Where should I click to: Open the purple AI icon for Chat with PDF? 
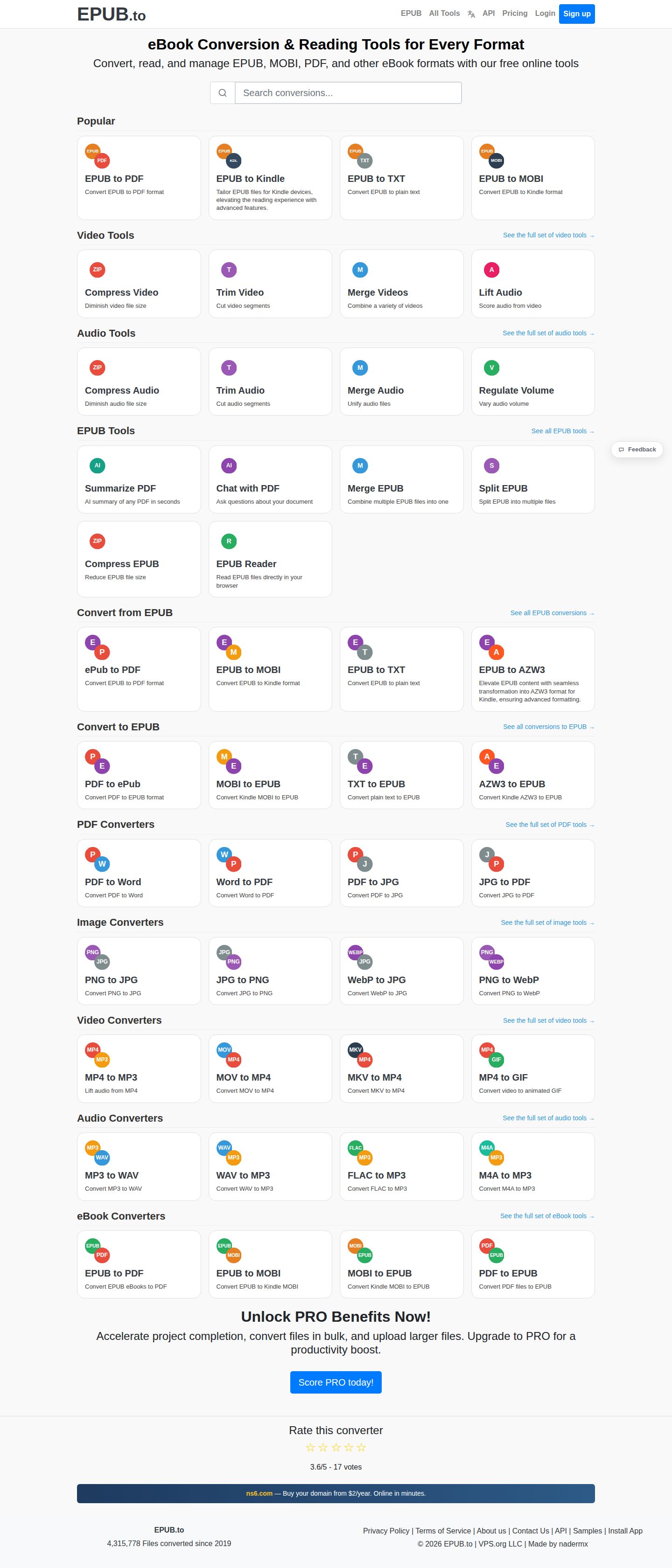[229, 465]
